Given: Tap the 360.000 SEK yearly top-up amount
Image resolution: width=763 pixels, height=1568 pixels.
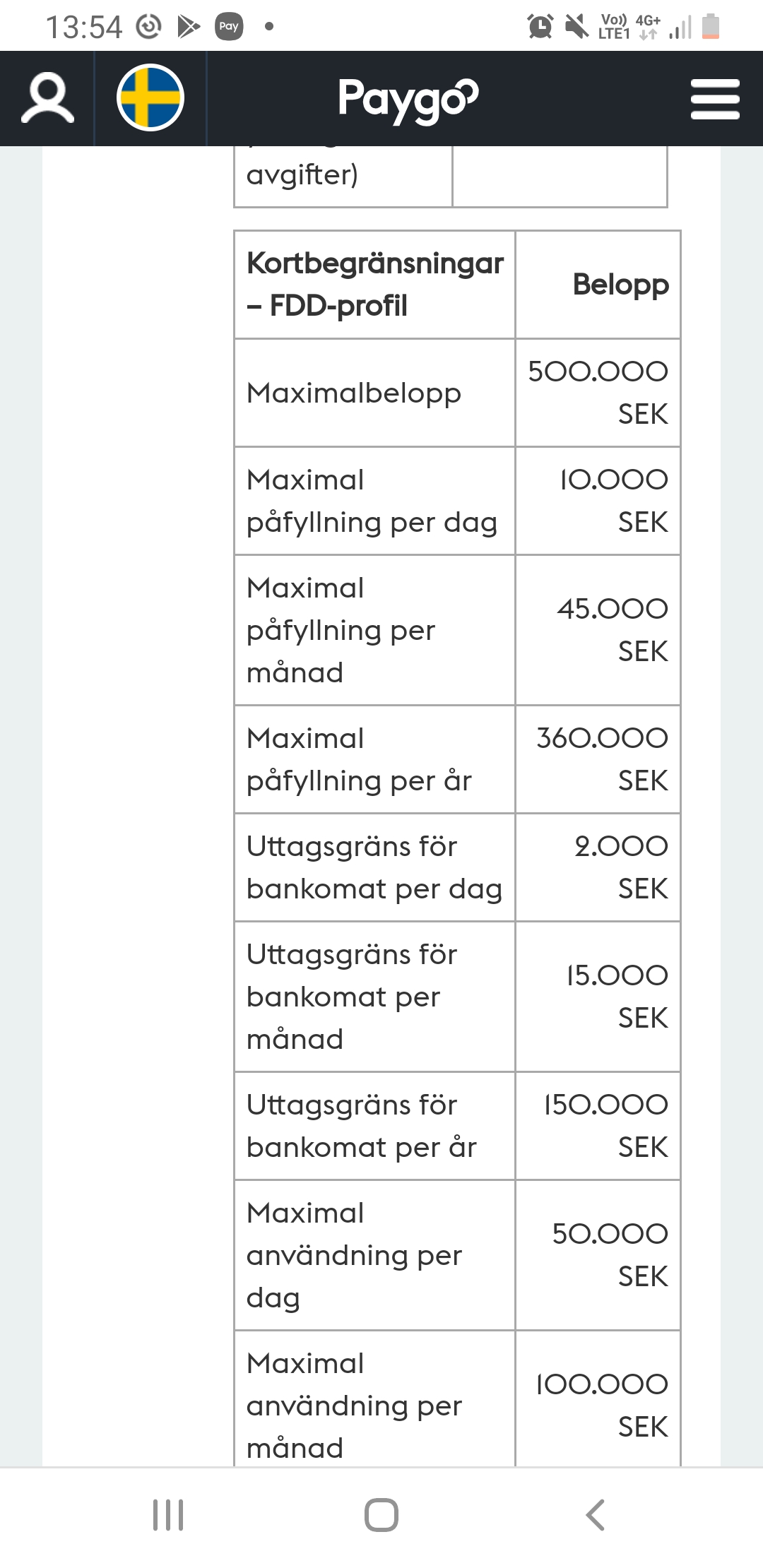Looking at the screenshot, I should [601, 759].
